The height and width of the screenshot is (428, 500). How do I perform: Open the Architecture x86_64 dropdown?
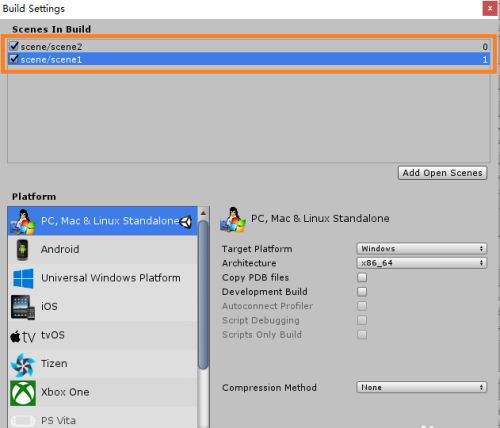pos(422,263)
